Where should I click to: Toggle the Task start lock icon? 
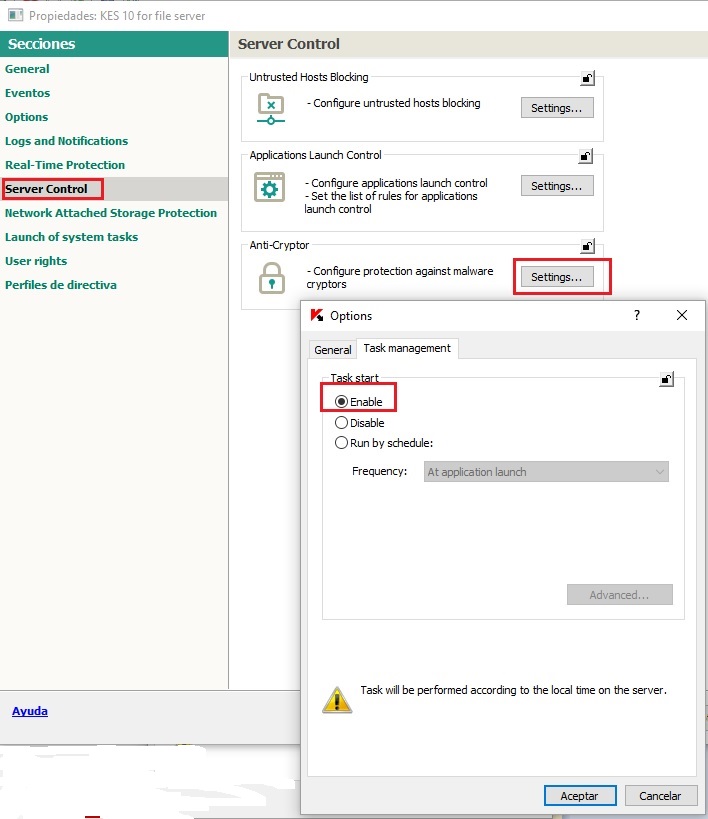[667, 379]
